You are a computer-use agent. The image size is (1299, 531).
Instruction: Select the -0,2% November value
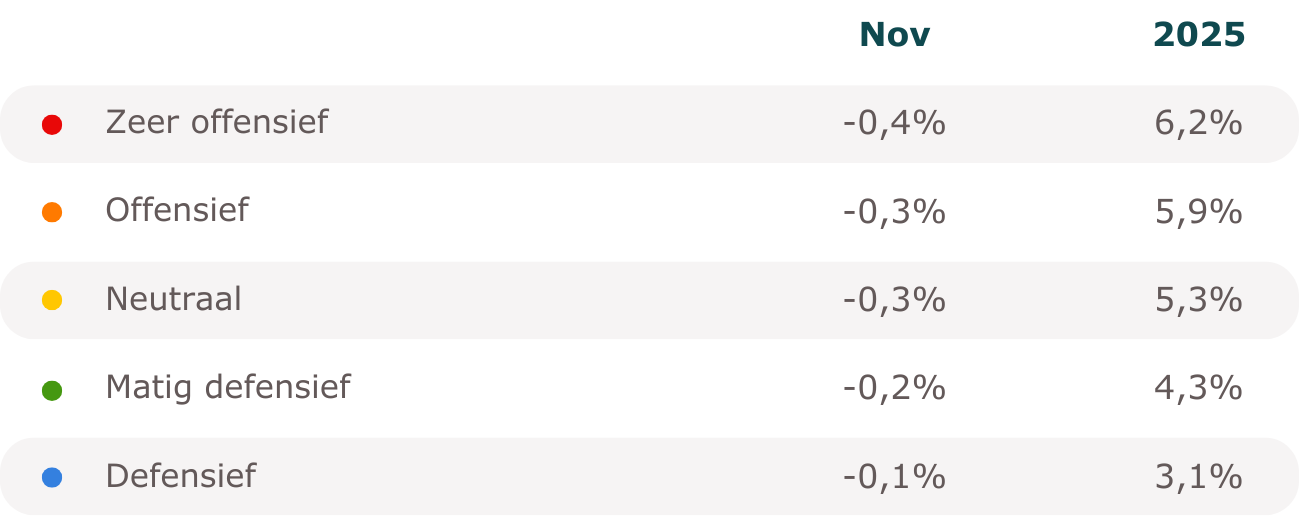(894, 387)
